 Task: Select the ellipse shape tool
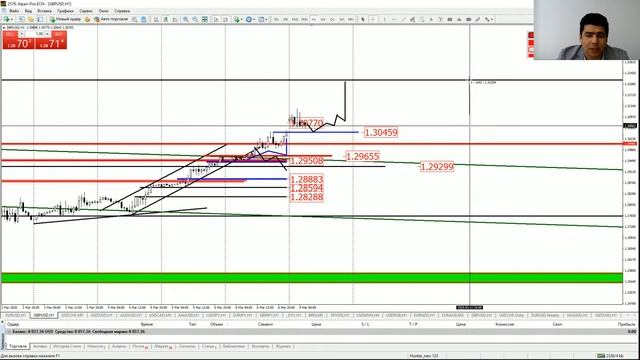(469, 19)
